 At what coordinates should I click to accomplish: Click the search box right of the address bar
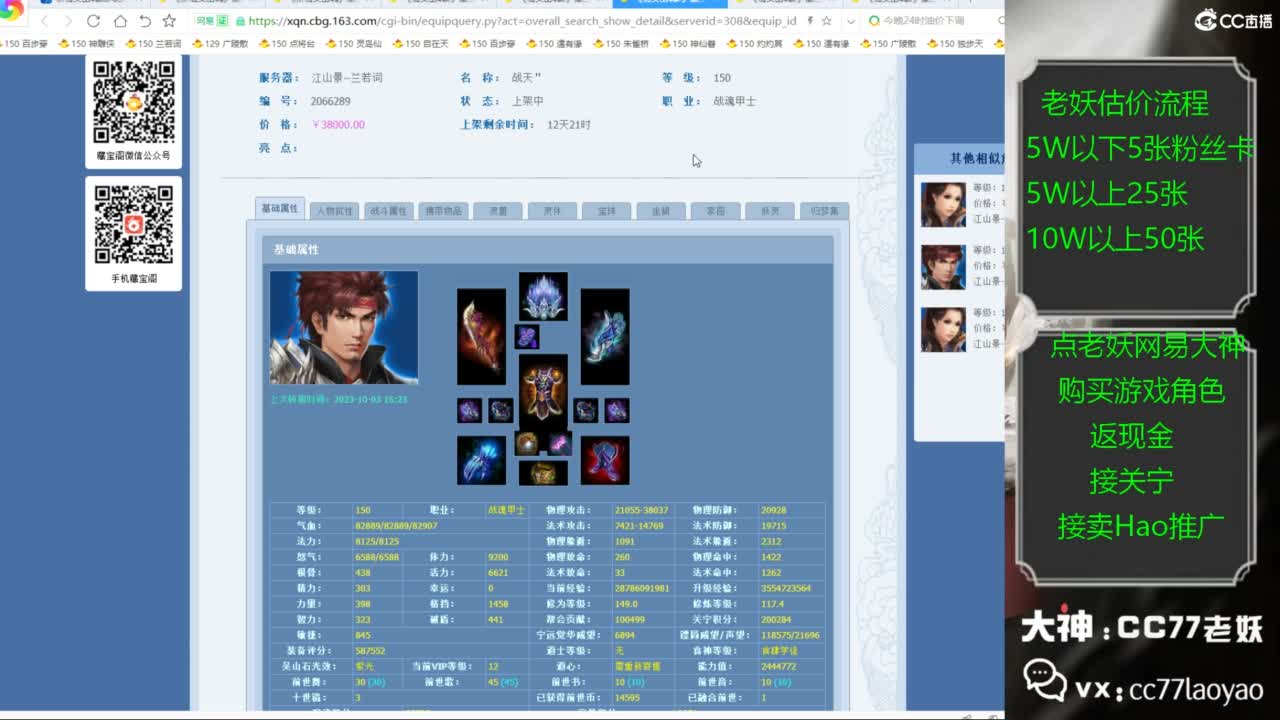tap(930, 21)
